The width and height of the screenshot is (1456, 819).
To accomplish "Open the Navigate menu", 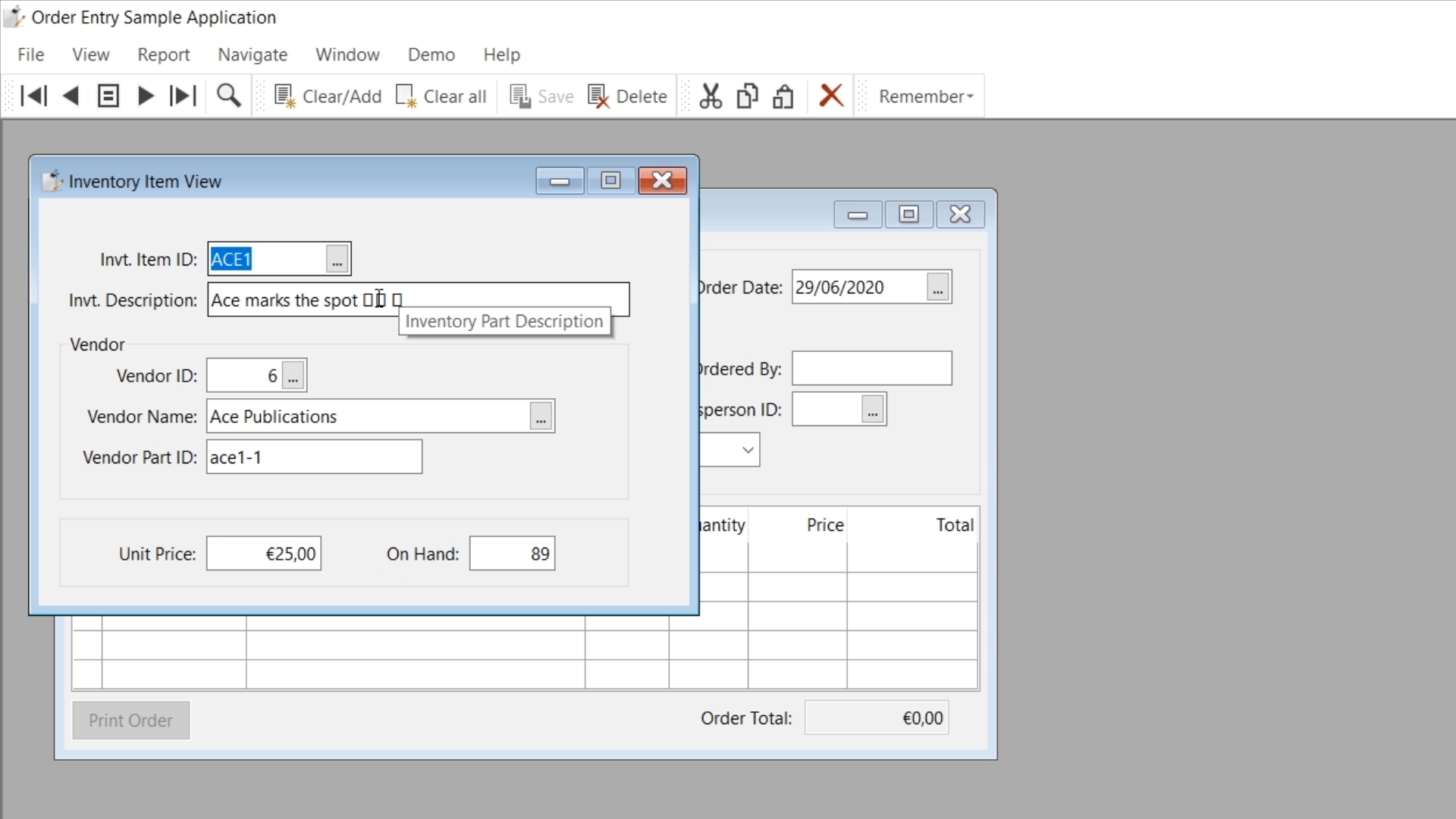I will [x=253, y=55].
